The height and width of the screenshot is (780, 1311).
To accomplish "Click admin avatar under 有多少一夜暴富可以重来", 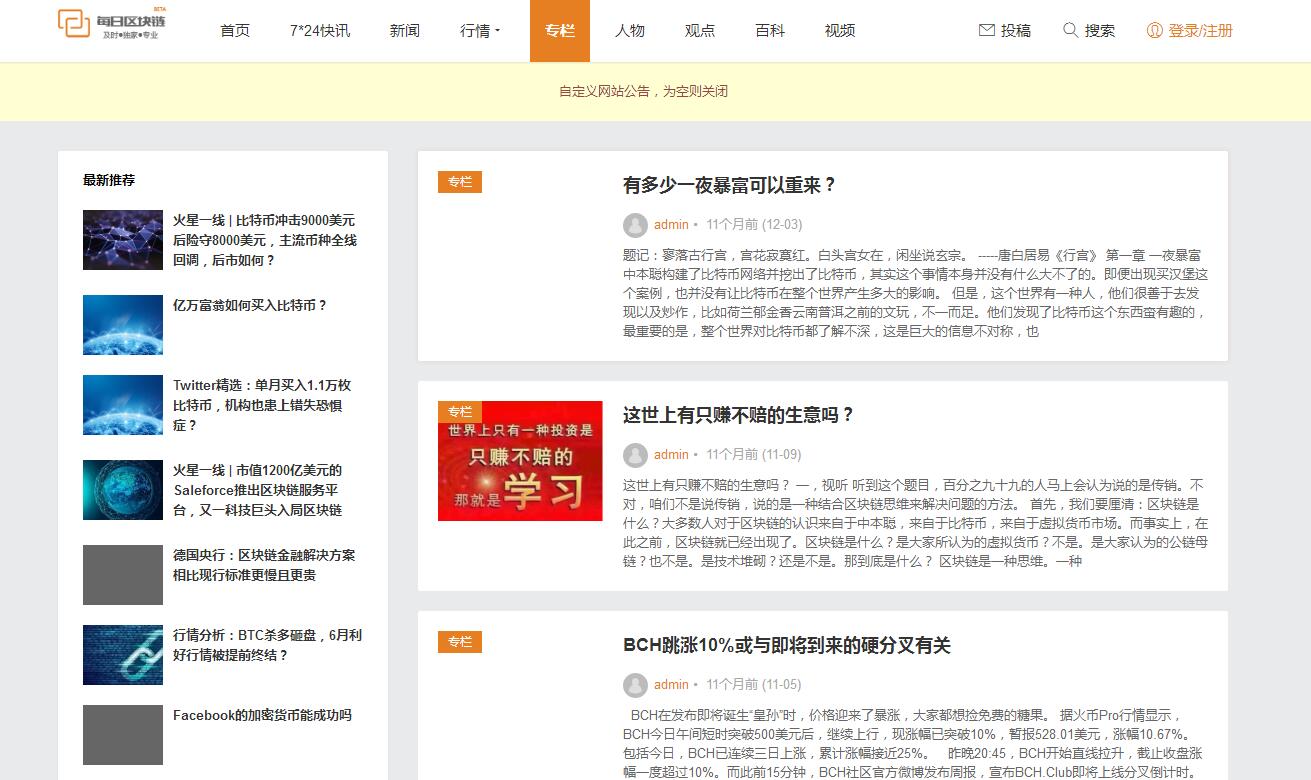I will (635, 225).
